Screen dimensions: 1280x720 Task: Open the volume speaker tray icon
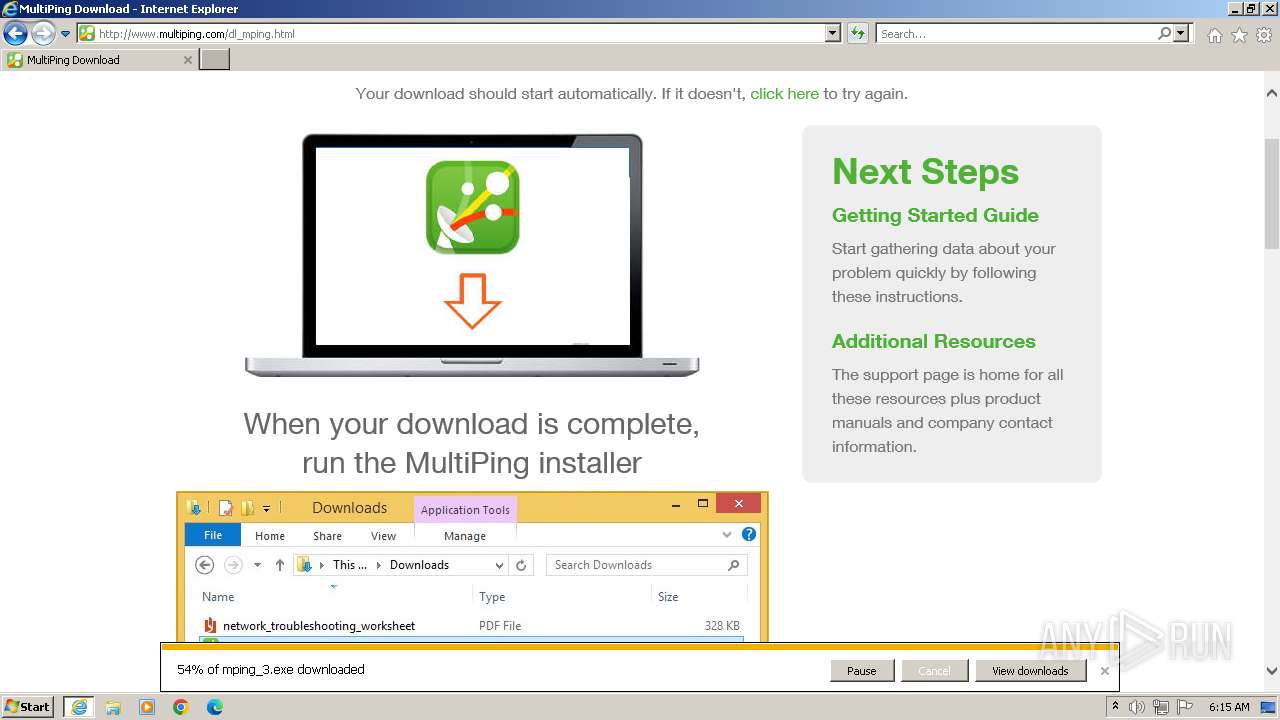pos(1137,707)
